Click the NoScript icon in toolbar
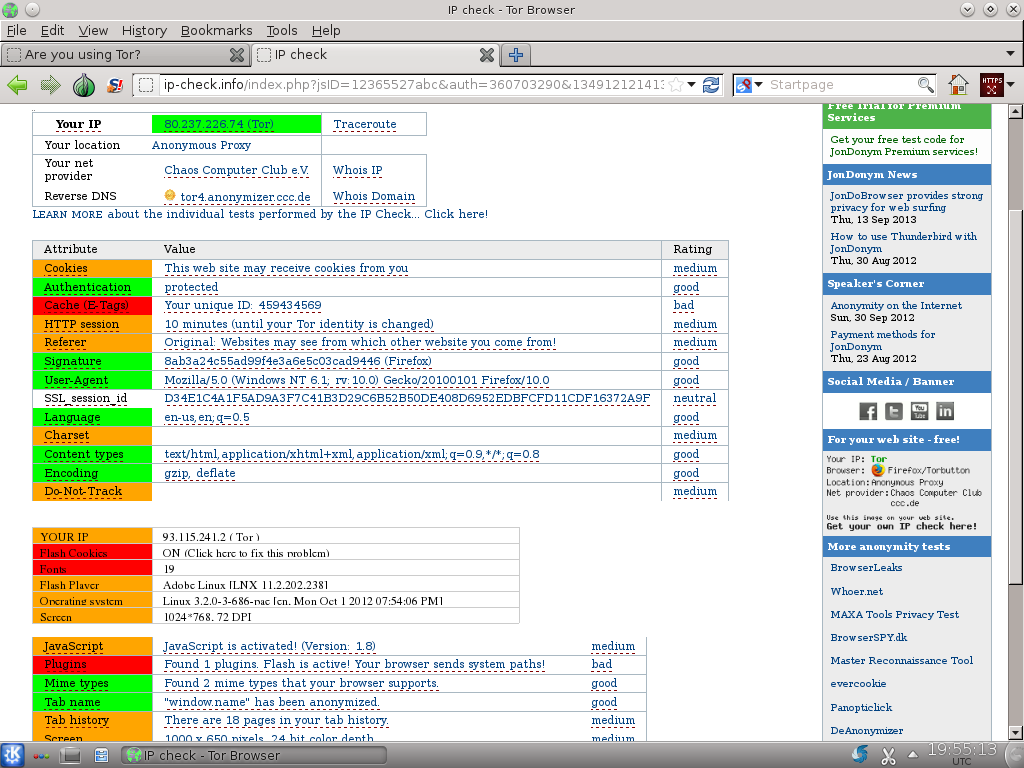1024x768 pixels. click(x=115, y=85)
